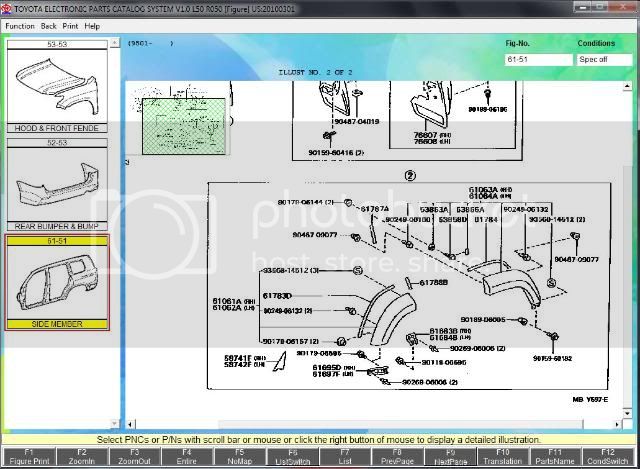Select part number 90179-06157 (2)
This screenshot has width=640, height=469.
[x=290, y=341]
